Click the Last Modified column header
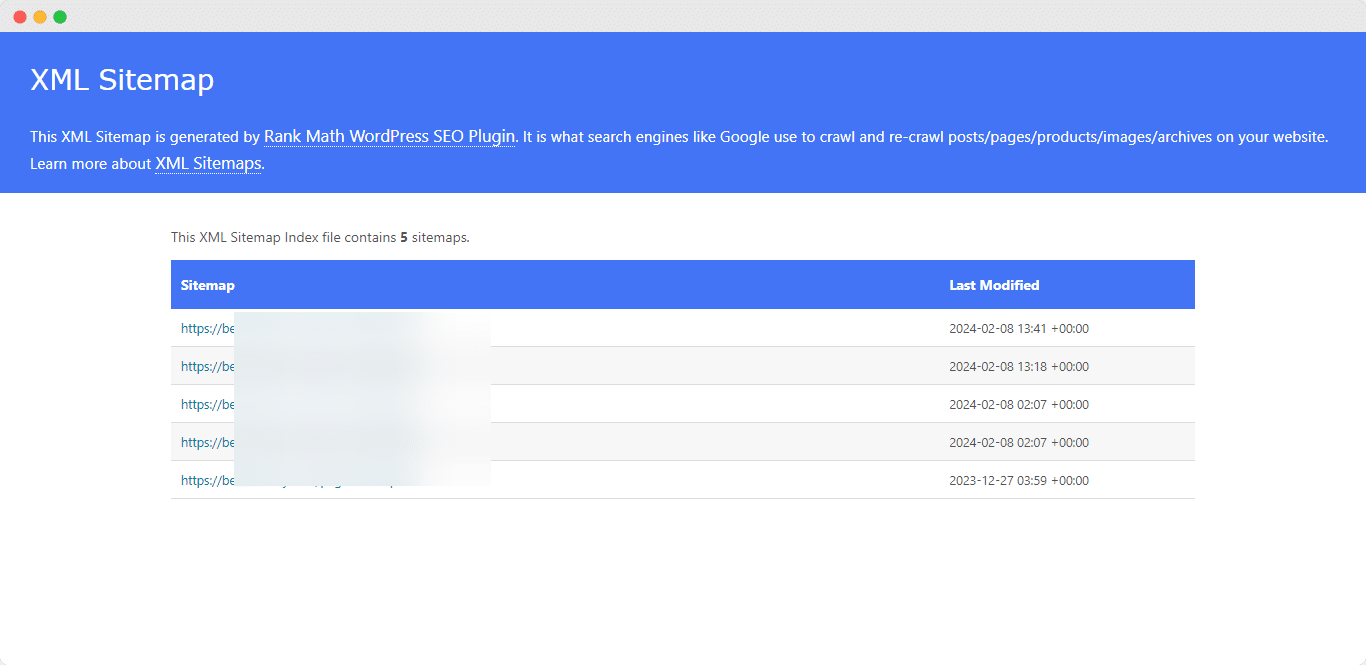Viewport: 1366px width, 665px height. point(994,285)
